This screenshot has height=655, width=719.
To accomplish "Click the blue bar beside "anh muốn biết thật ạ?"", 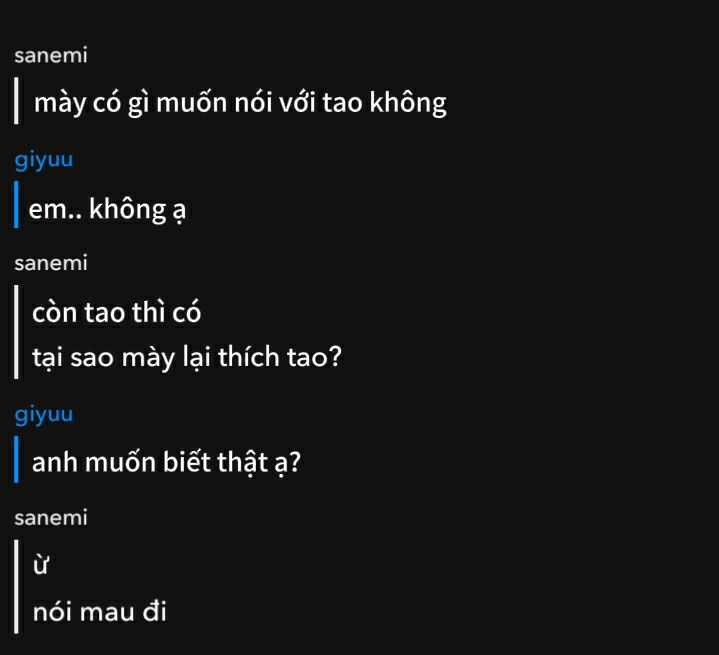I will tap(16, 459).
